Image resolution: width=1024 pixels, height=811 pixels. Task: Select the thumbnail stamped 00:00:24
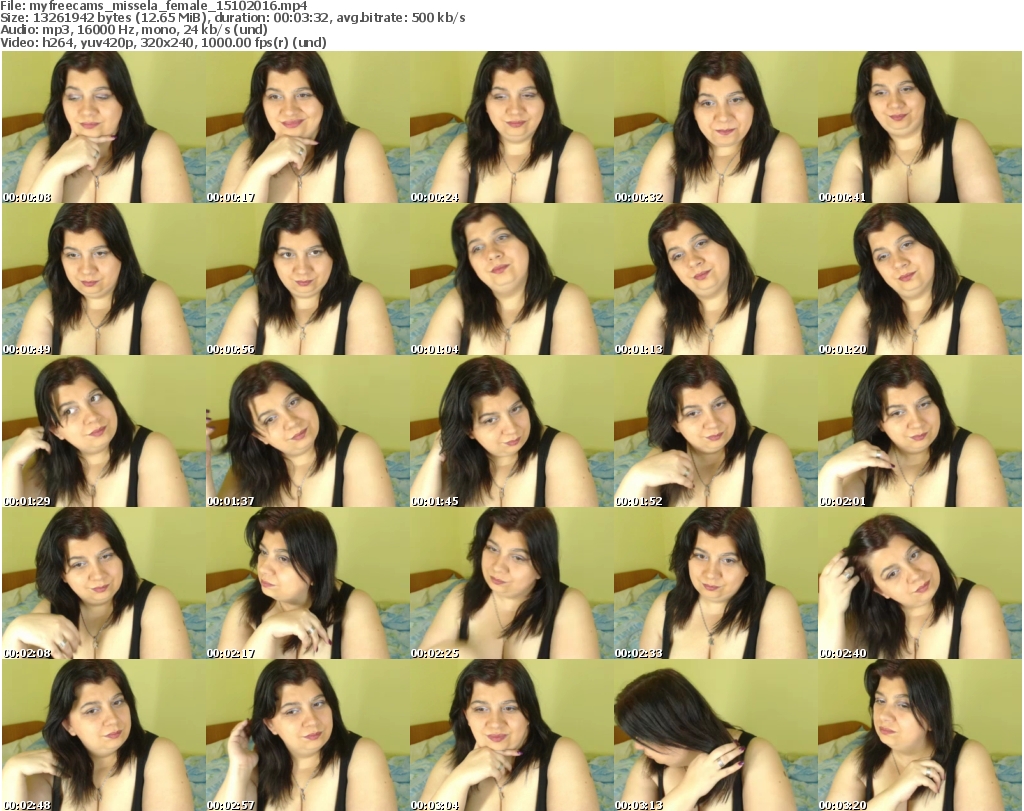tap(511, 127)
